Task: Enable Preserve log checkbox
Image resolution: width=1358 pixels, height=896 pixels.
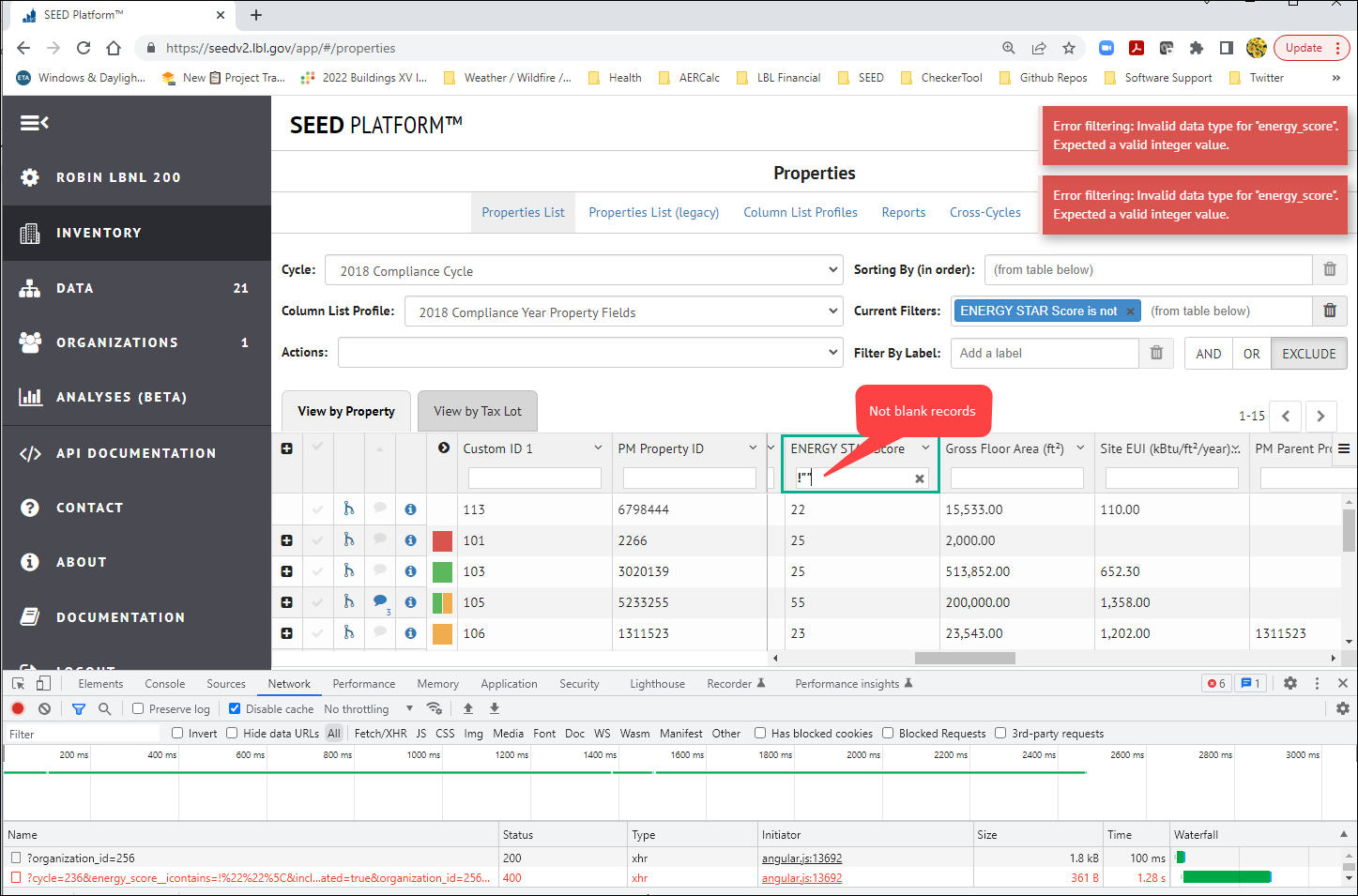Action: [138, 708]
